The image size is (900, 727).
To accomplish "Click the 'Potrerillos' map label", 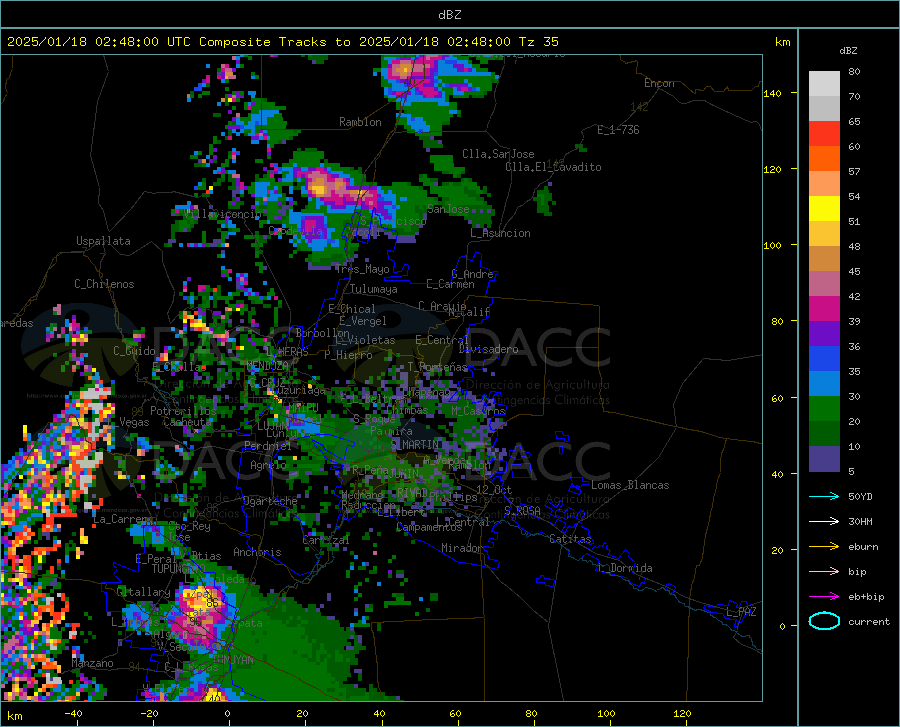I will pyautogui.click(x=183, y=411).
